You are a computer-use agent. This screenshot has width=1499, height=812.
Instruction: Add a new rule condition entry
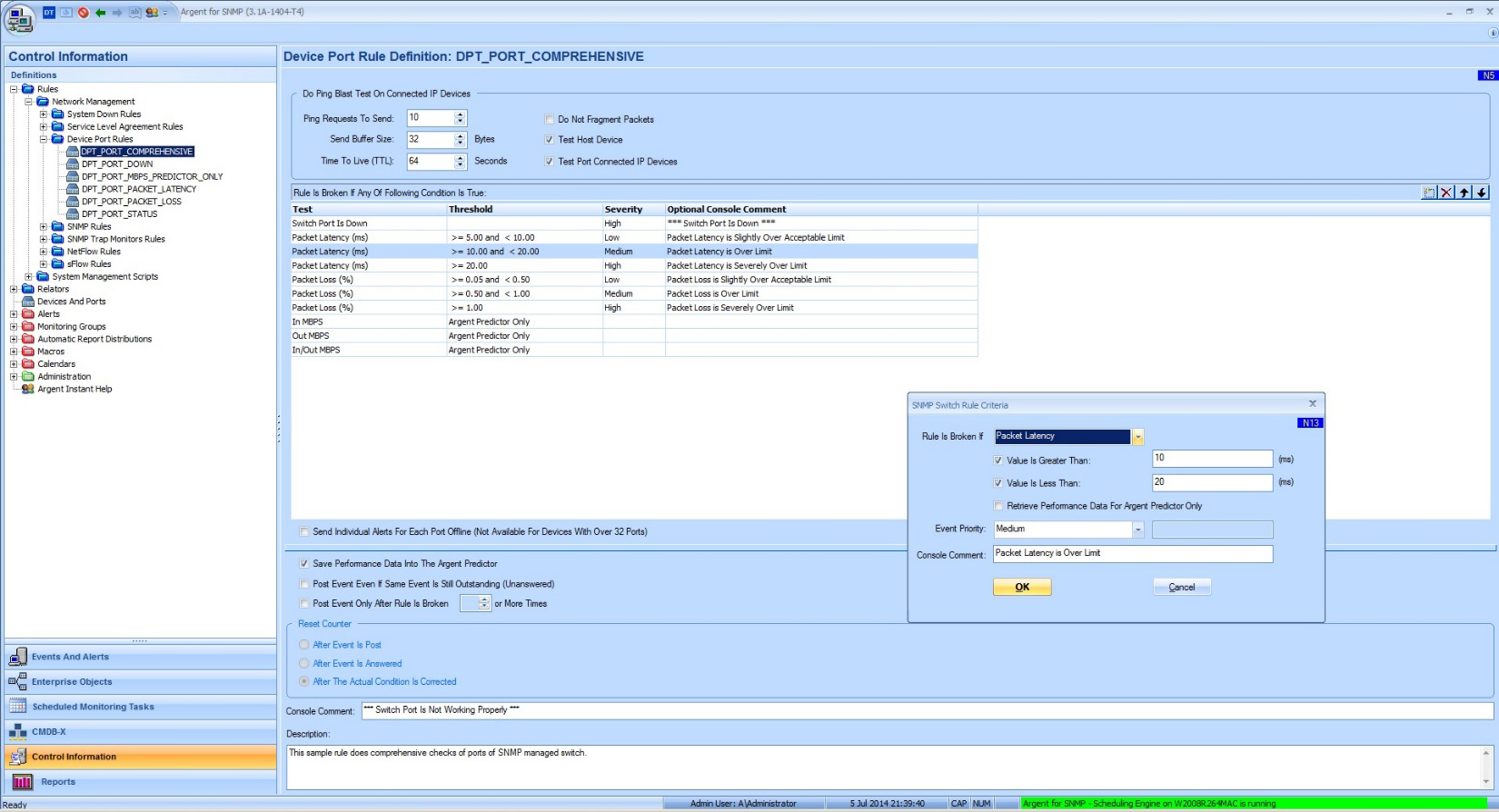tap(1429, 193)
